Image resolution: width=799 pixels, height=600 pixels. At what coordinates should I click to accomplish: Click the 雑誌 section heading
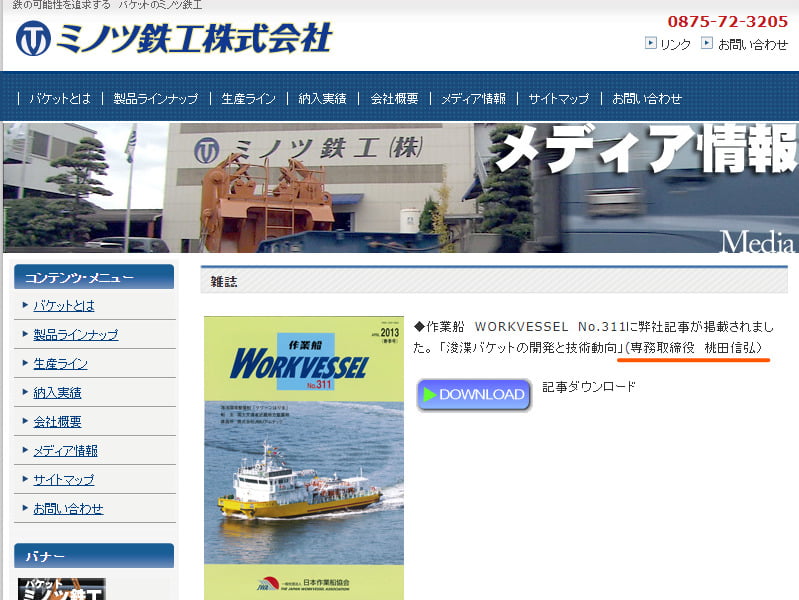point(224,281)
